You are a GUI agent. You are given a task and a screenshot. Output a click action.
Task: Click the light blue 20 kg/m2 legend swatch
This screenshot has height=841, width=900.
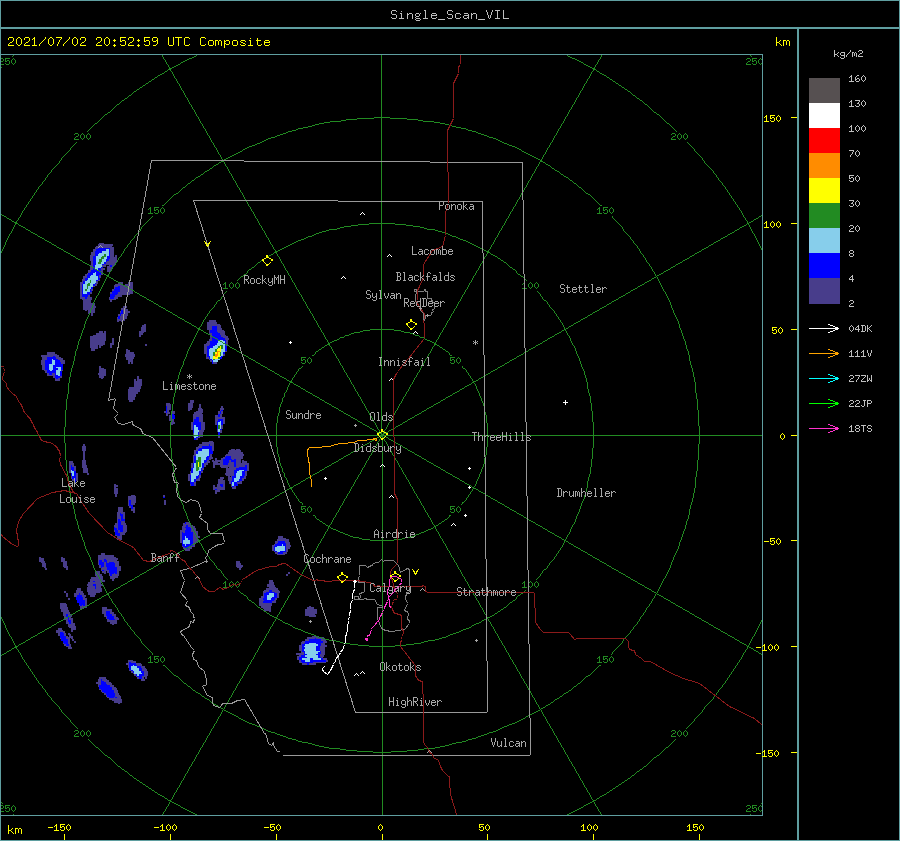[x=824, y=241]
